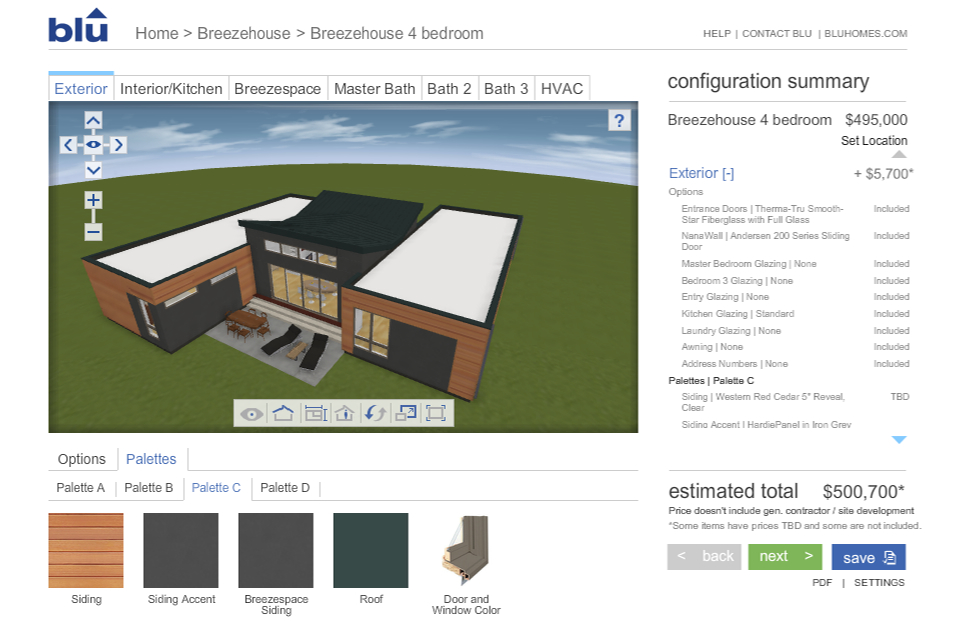Select the Door and Window Color thumbnail
The image size is (955, 644).
coord(465,551)
